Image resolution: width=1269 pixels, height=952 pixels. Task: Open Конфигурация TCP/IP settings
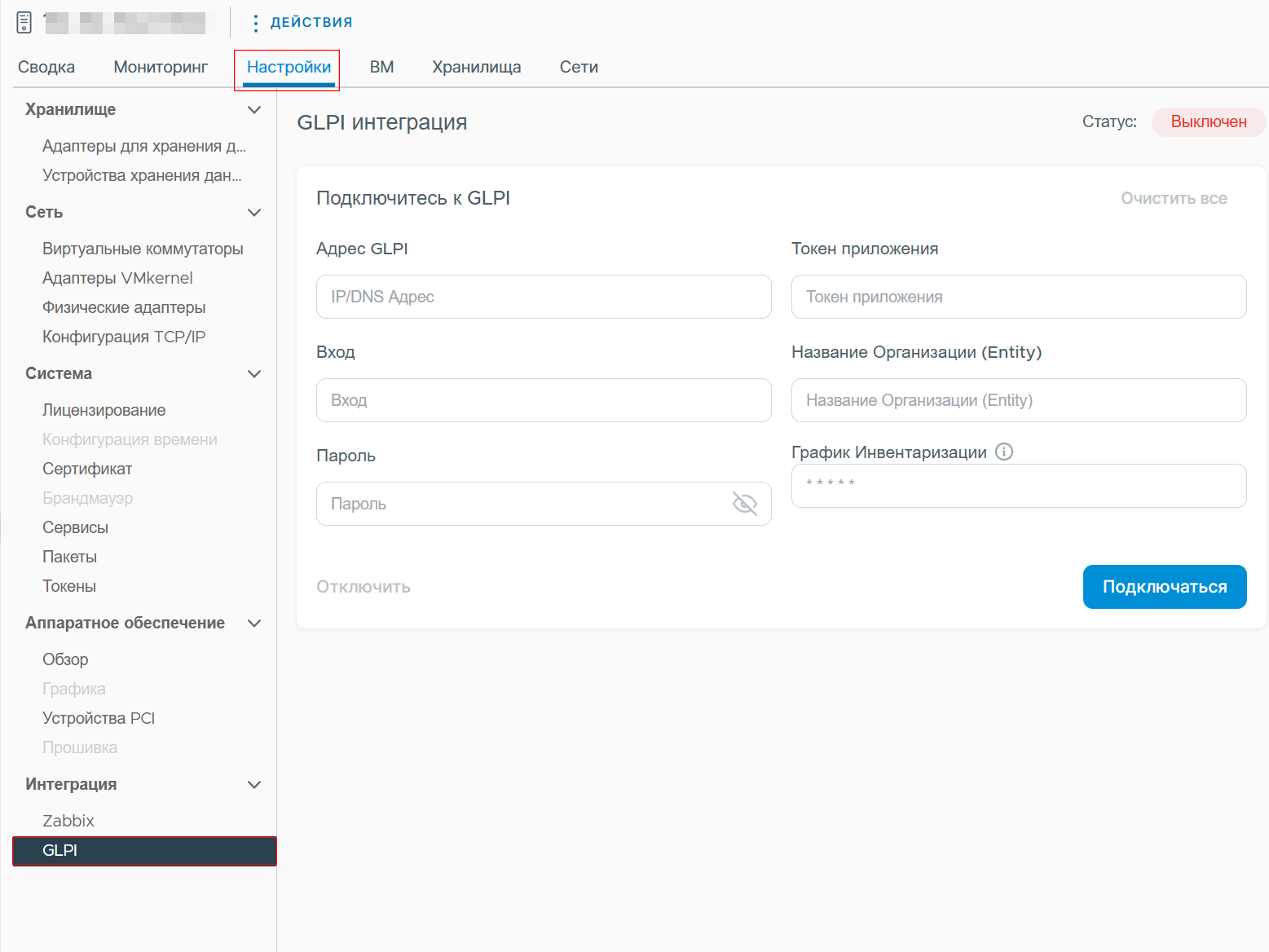(x=124, y=337)
